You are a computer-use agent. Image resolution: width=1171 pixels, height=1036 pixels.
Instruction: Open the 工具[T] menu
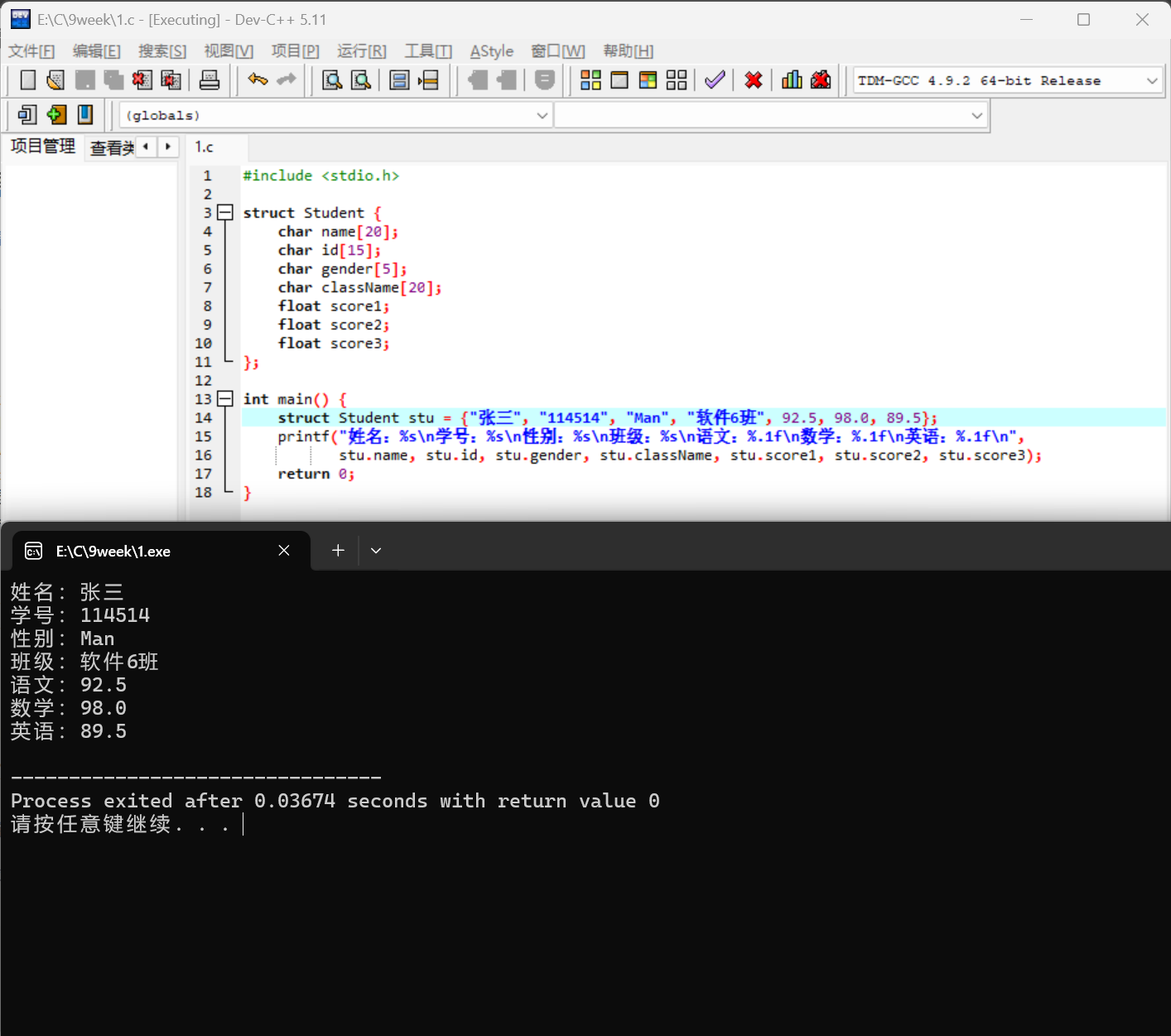[x=428, y=51]
